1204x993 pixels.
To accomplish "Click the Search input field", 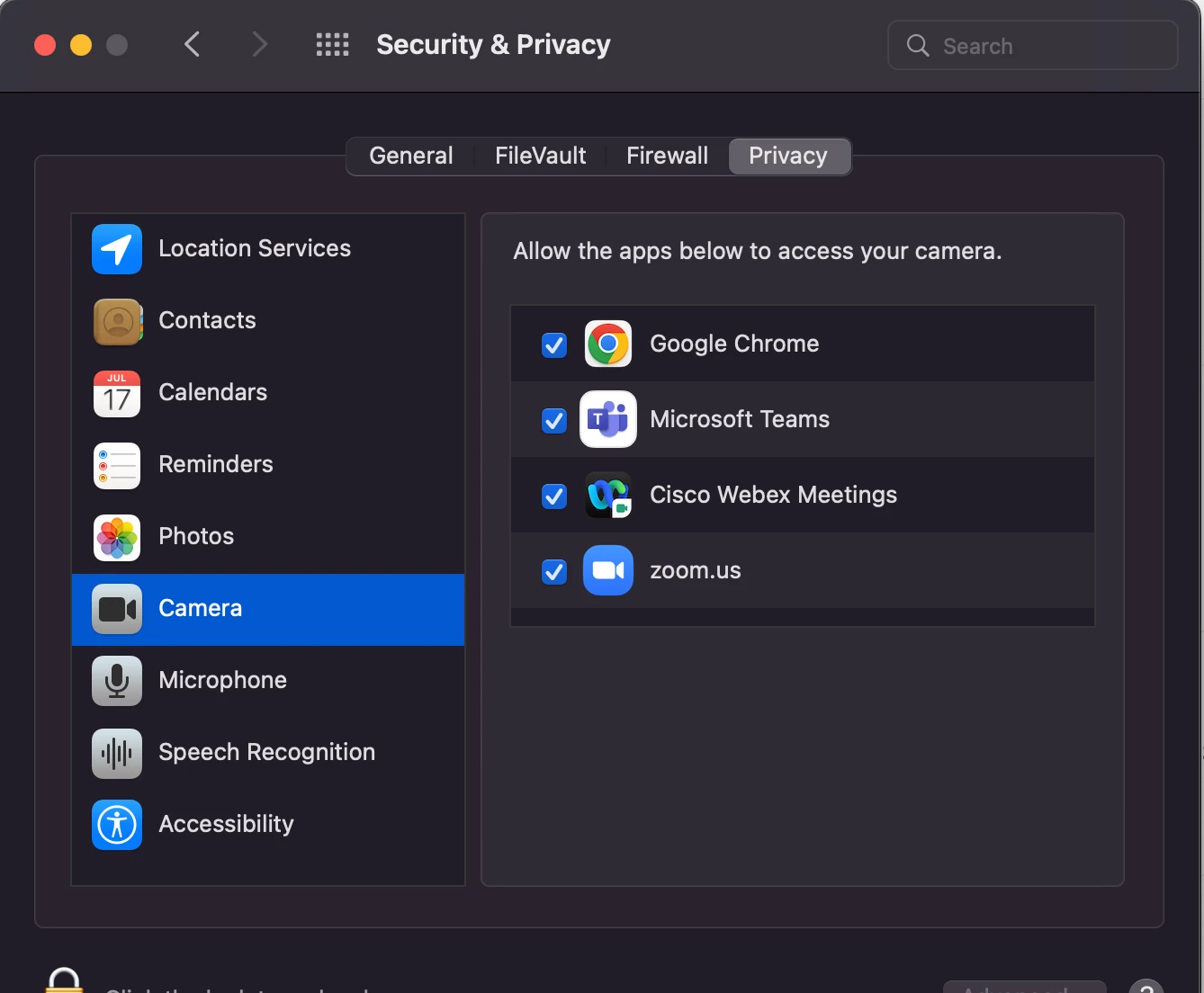I will 1033,45.
